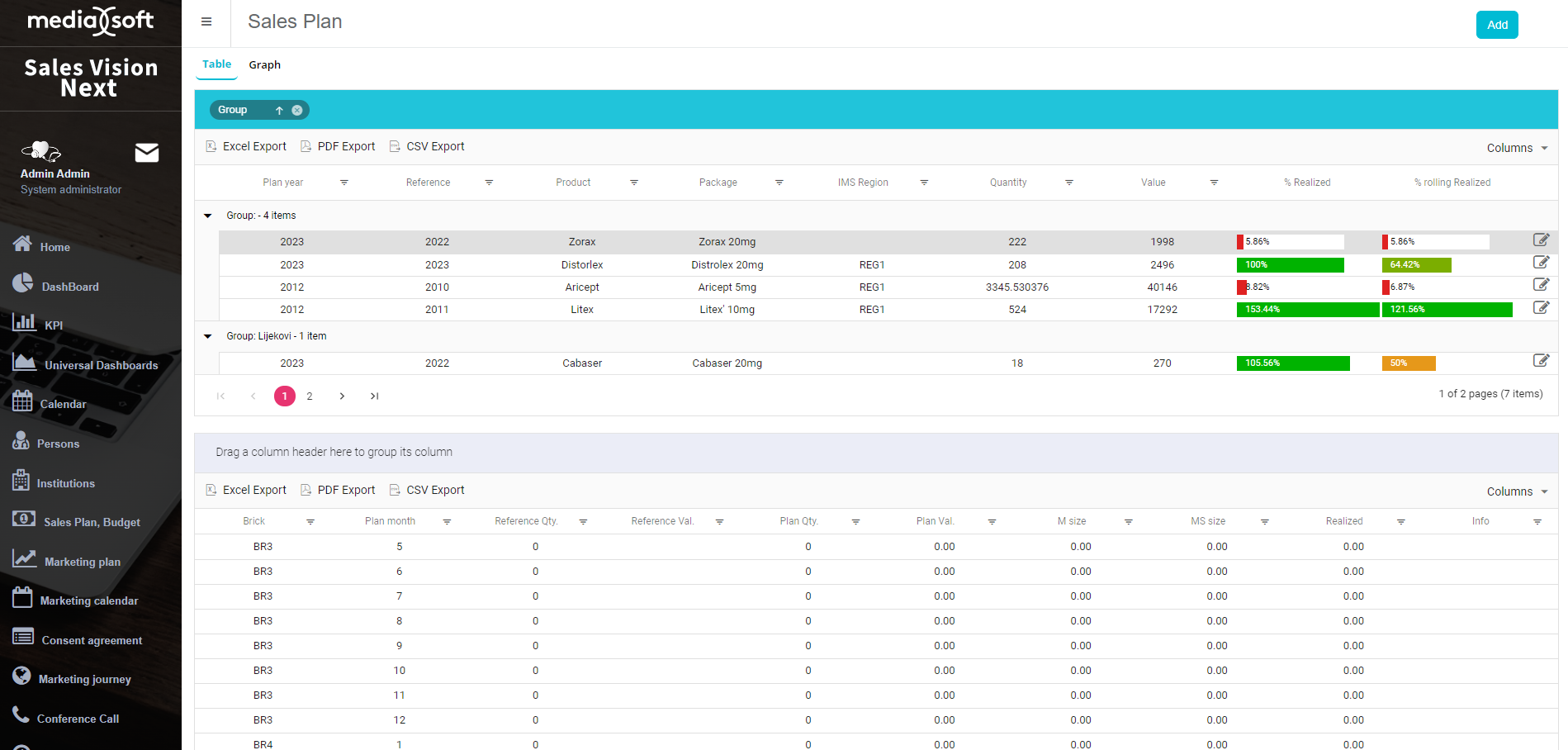Screen dimensions: 1568x750
Task: Click the edit icon for Zorax row
Action: click(1541, 240)
